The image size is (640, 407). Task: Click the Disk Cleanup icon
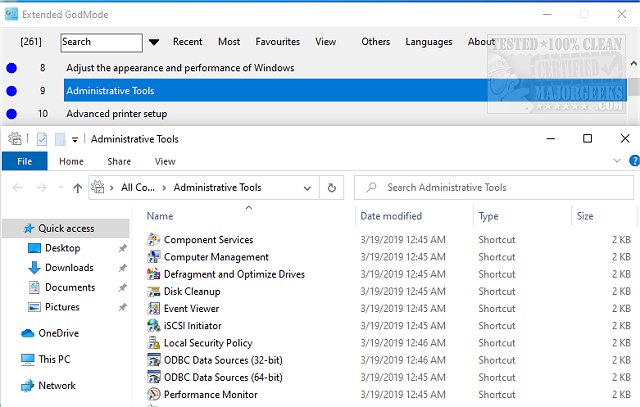click(x=154, y=292)
